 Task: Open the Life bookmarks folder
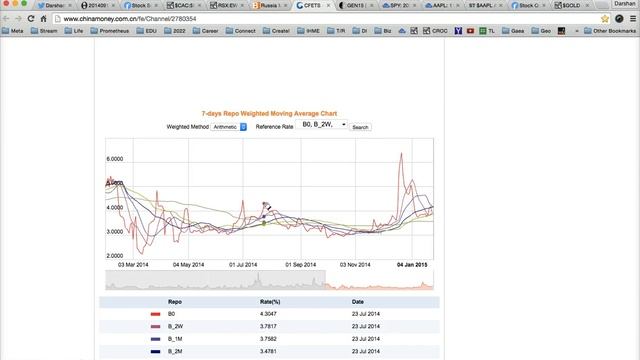click(x=74, y=31)
